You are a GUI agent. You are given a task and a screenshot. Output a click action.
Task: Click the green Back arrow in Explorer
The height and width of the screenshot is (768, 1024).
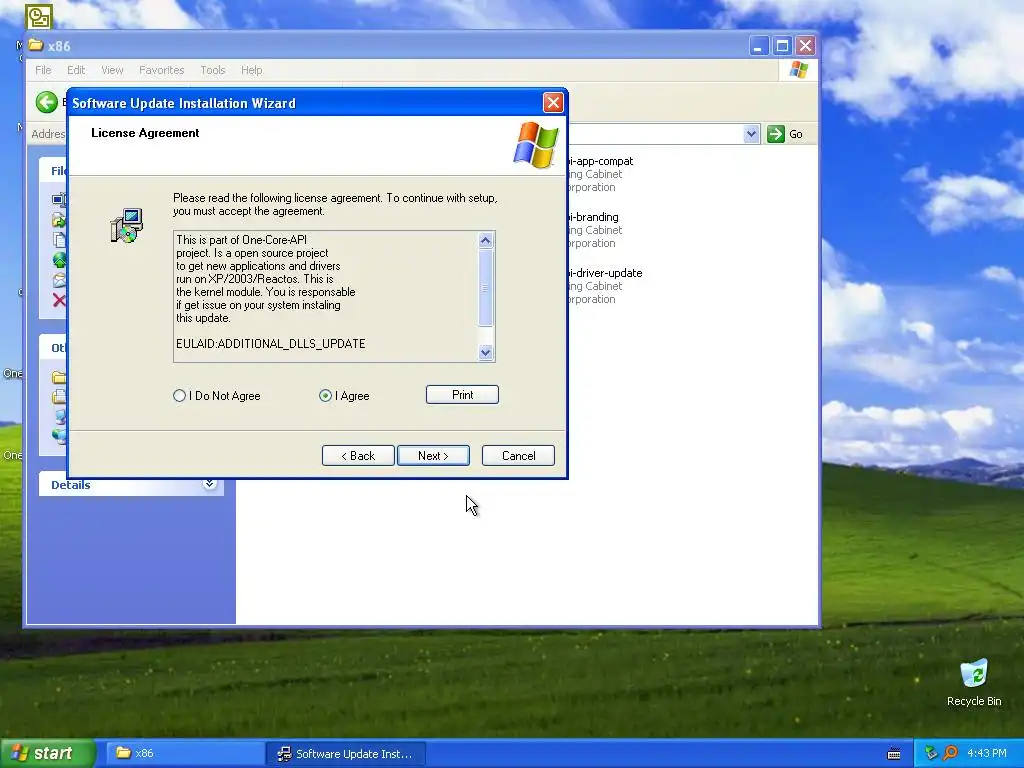click(46, 102)
